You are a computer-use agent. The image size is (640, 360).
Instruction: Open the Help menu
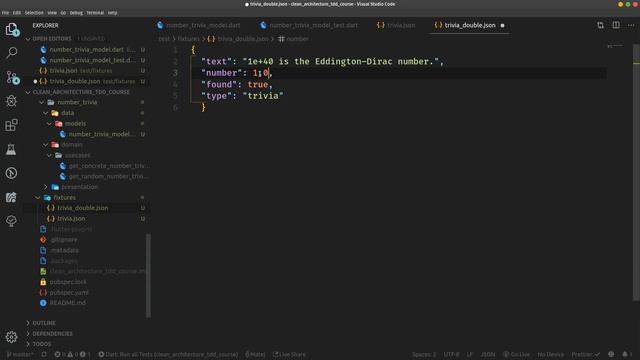(113, 13)
